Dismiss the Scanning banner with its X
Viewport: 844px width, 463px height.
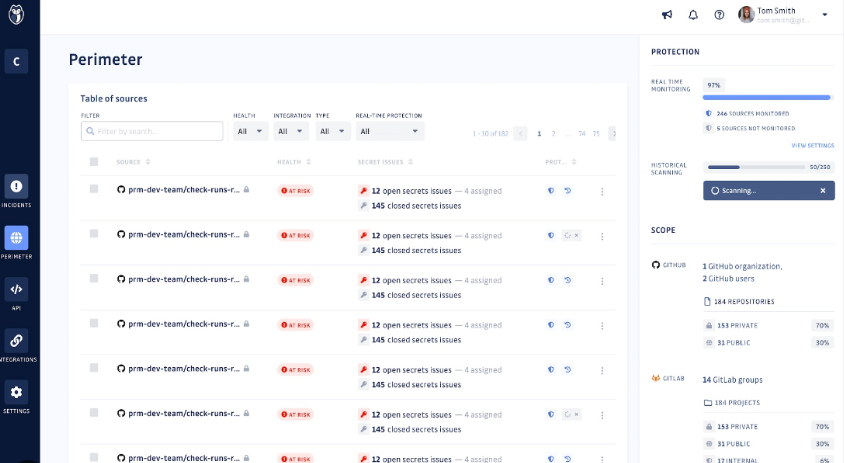(x=822, y=191)
